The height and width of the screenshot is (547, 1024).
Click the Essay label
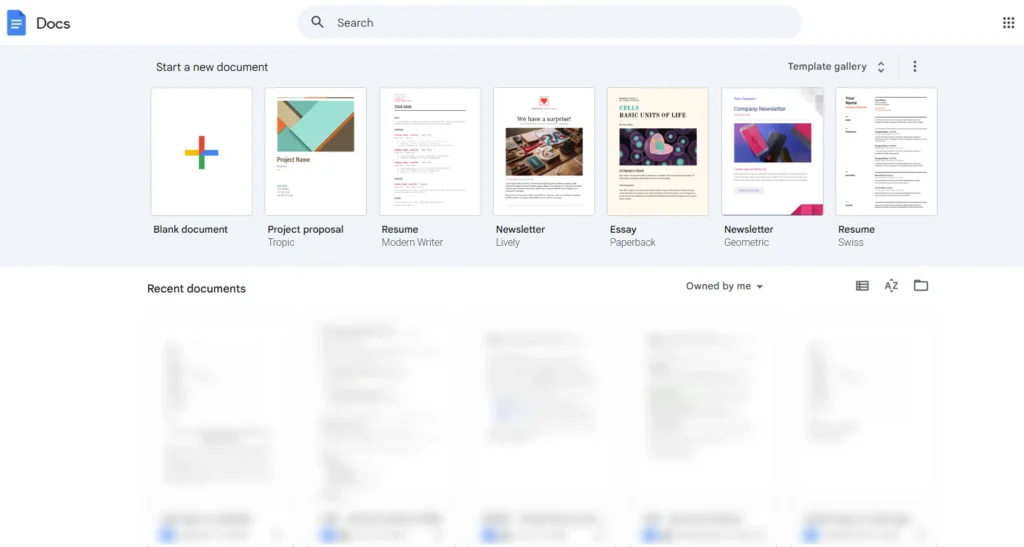(623, 229)
